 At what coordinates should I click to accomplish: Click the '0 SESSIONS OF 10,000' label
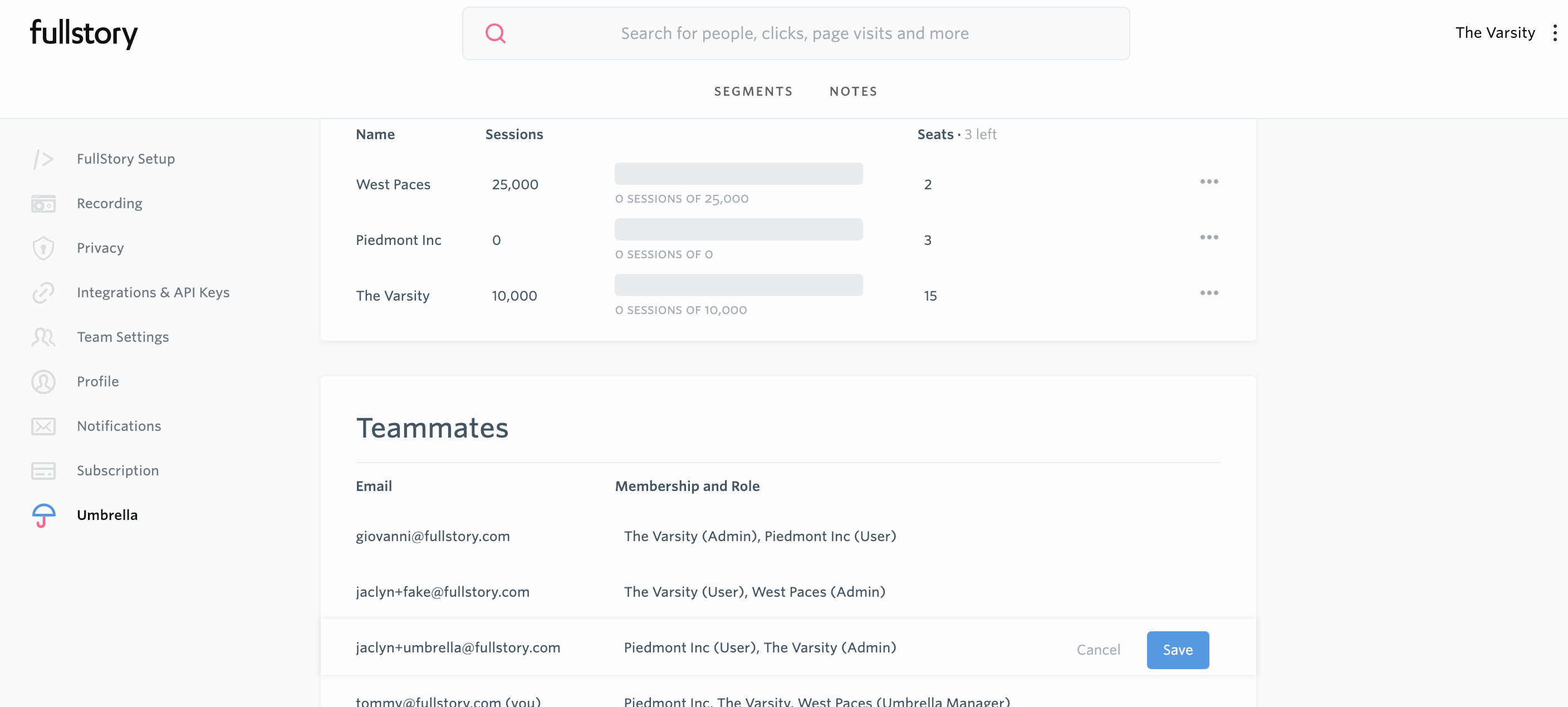click(x=681, y=310)
